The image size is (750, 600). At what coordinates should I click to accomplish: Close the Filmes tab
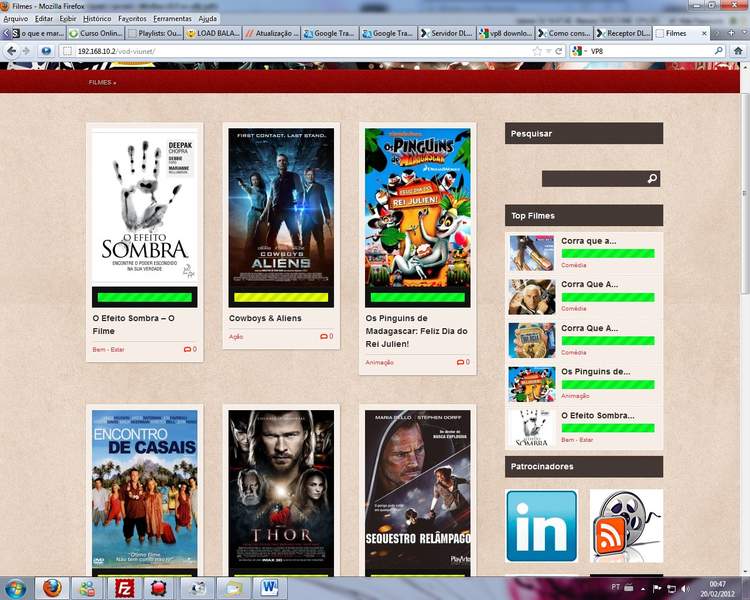click(x=704, y=33)
